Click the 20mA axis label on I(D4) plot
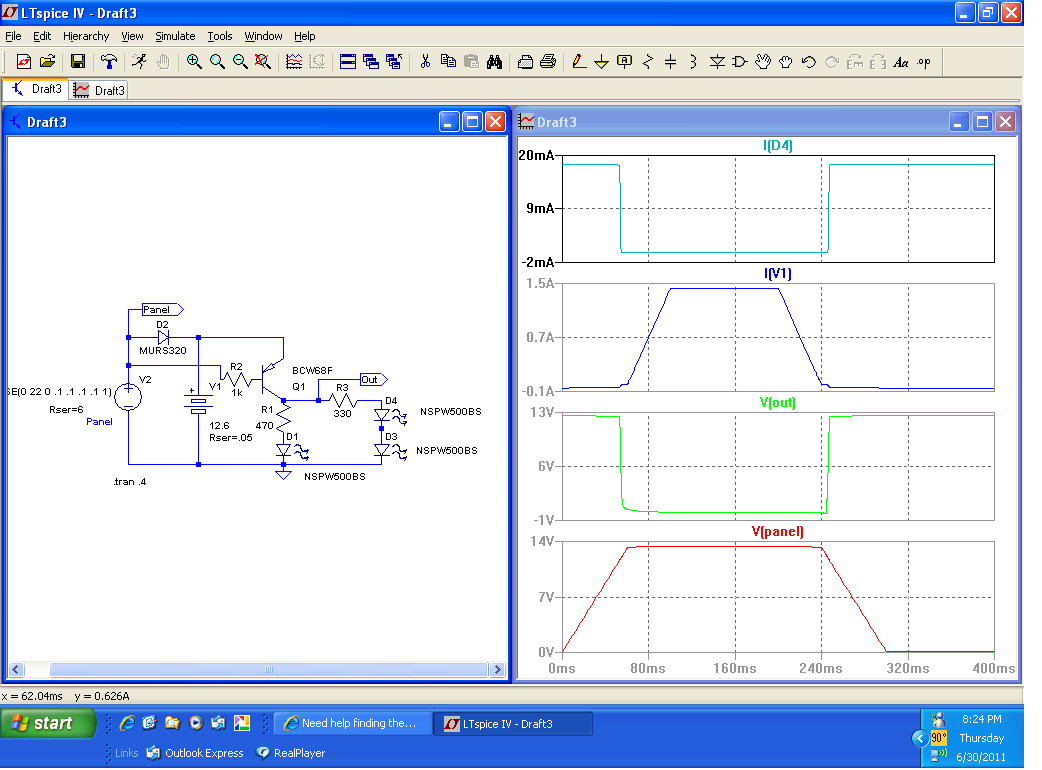 (536, 155)
